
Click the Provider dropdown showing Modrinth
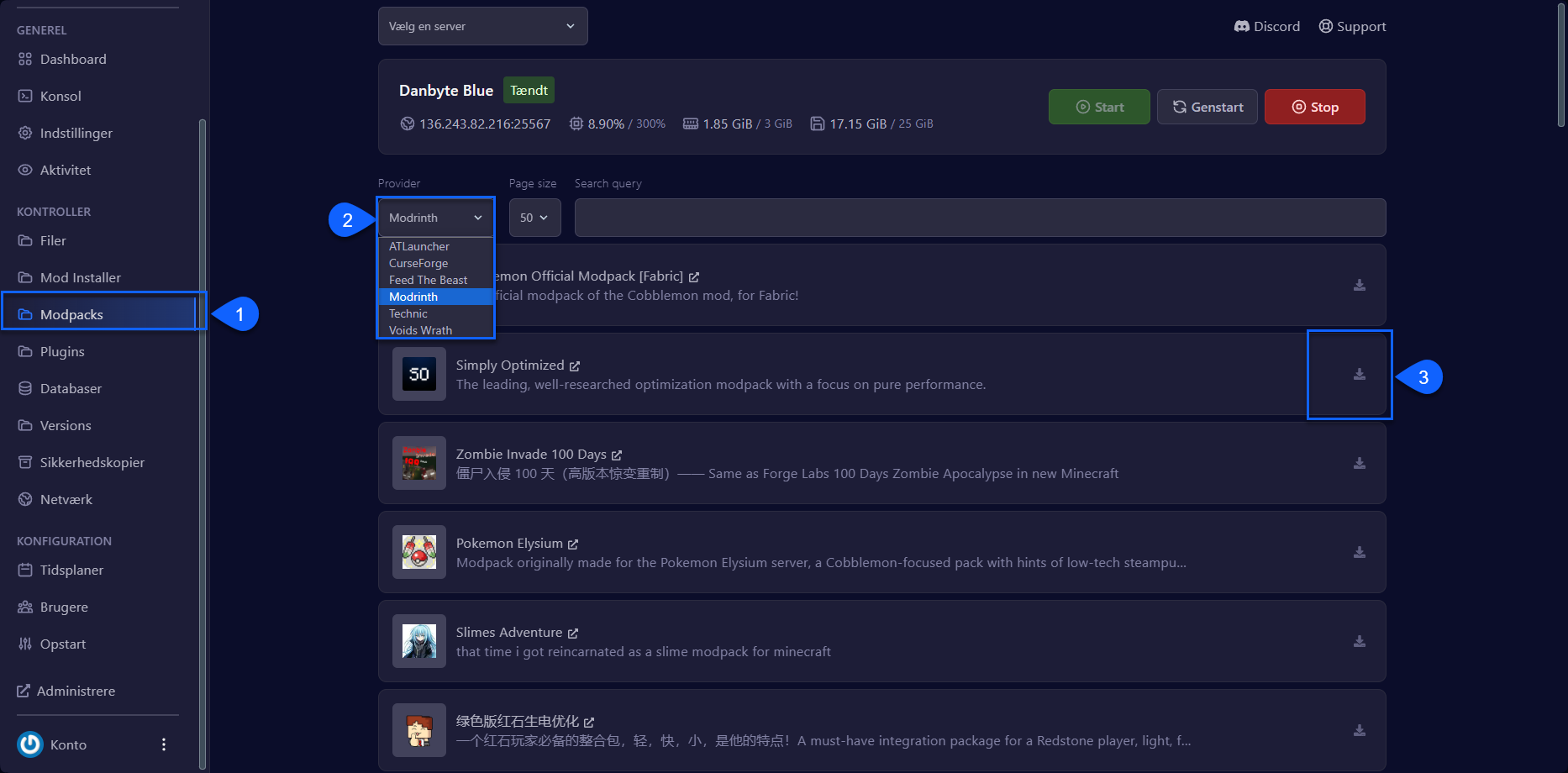coord(436,218)
